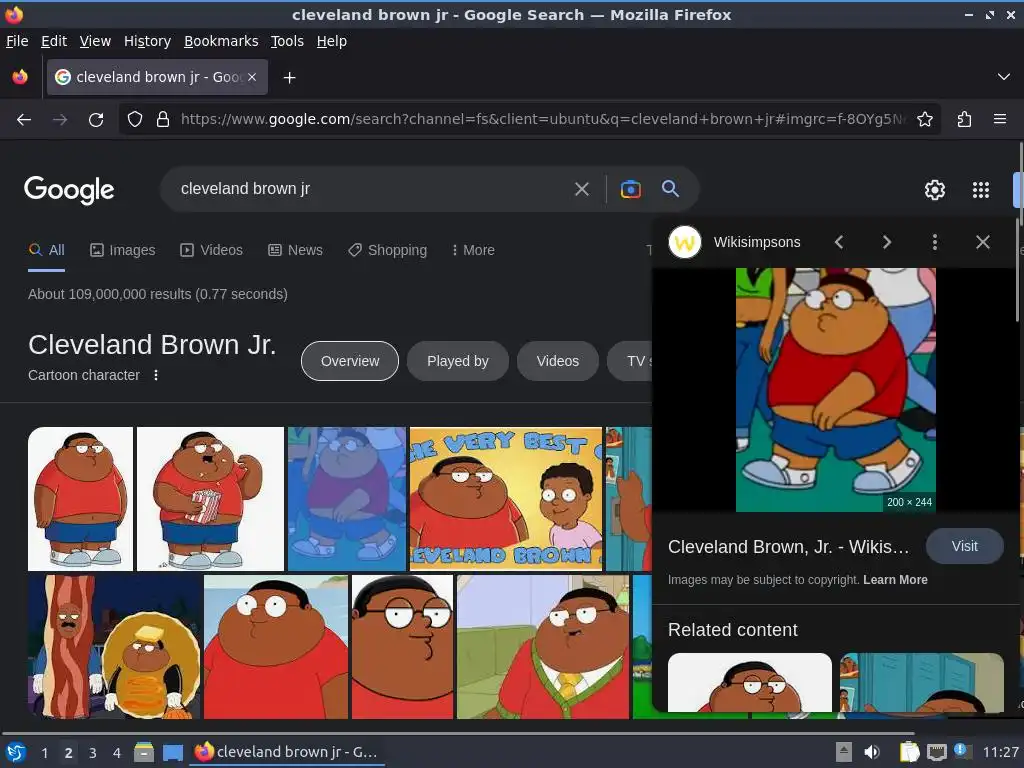This screenshot has height=768, width=1024.
Task: Open the Help menu
Action: point(332,41)
